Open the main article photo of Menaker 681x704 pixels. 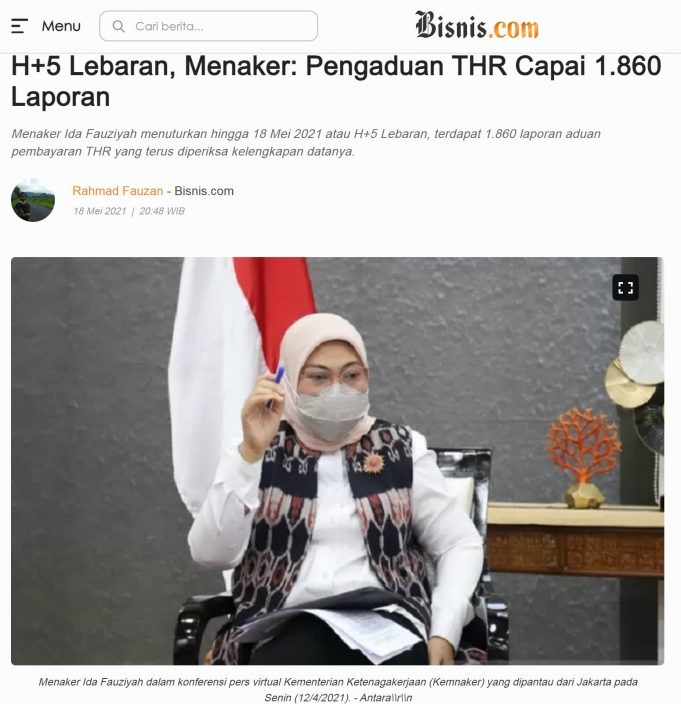coord(338,461)
